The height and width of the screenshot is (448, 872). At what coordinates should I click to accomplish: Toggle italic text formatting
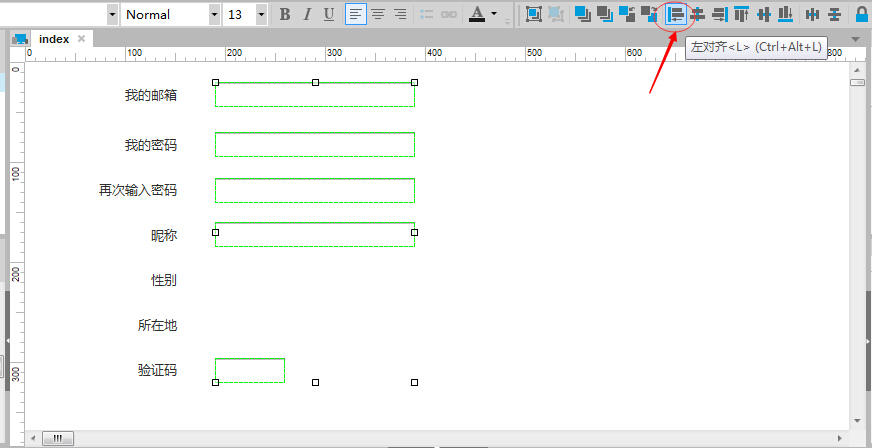click(307, 14)
